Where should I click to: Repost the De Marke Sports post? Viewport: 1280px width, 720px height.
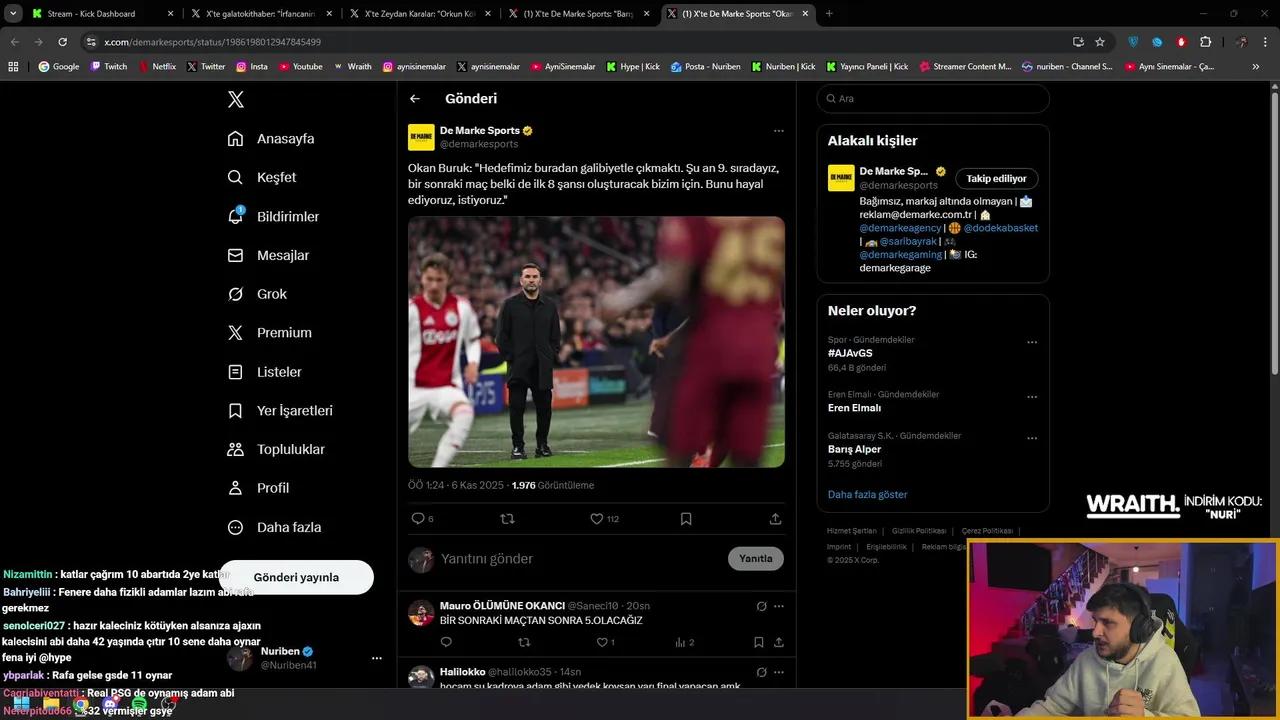507,519
